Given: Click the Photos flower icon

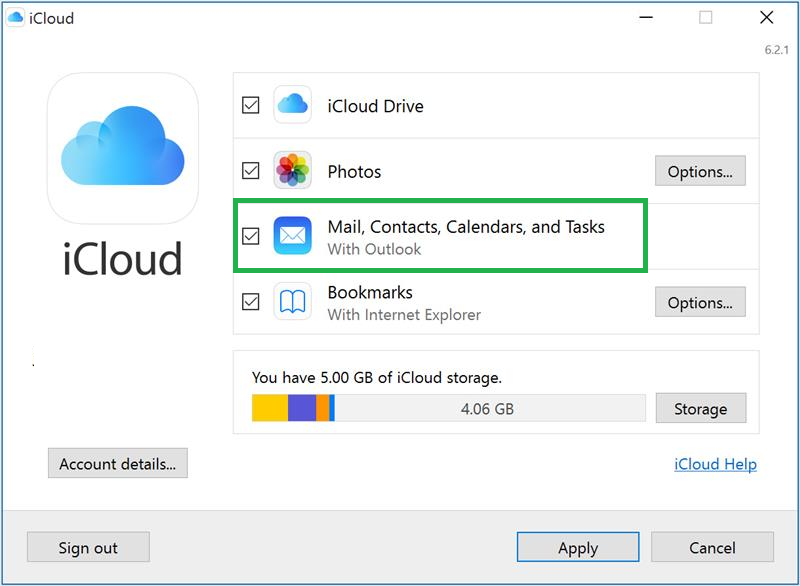Looking at the screenshot, I should pos(292,170).
